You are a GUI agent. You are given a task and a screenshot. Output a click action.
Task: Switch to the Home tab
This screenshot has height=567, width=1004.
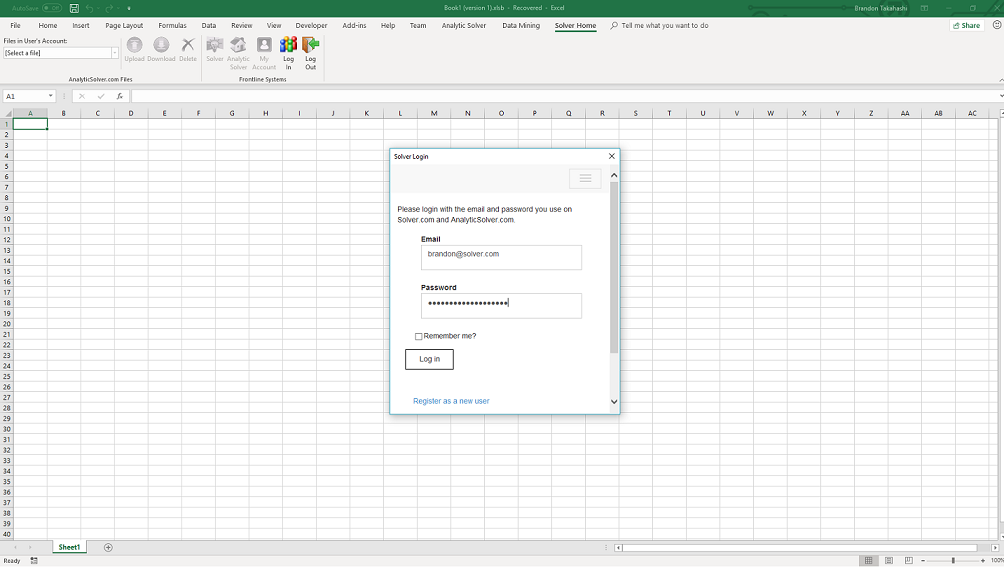pos(47,26)
